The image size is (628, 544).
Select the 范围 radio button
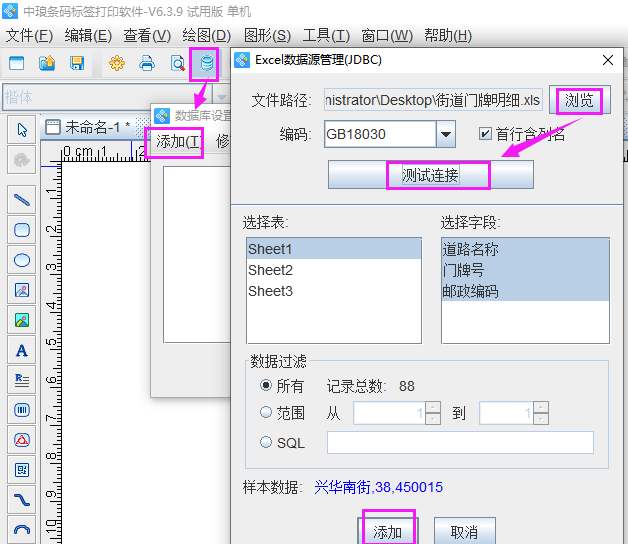(266, 412)
